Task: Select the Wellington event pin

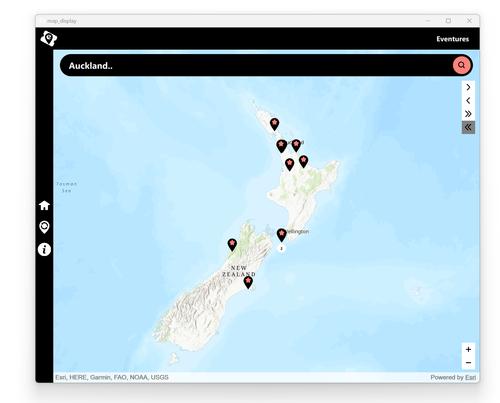Action: pos(282,235)
